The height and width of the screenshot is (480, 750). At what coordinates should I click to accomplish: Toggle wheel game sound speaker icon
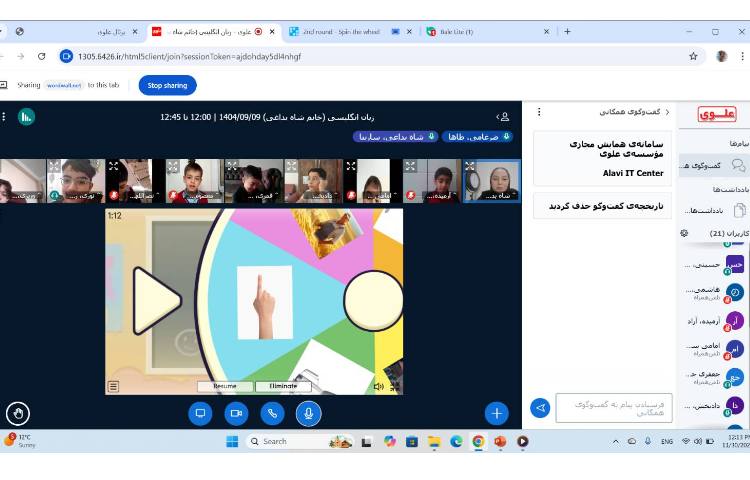tap(378, 386)
